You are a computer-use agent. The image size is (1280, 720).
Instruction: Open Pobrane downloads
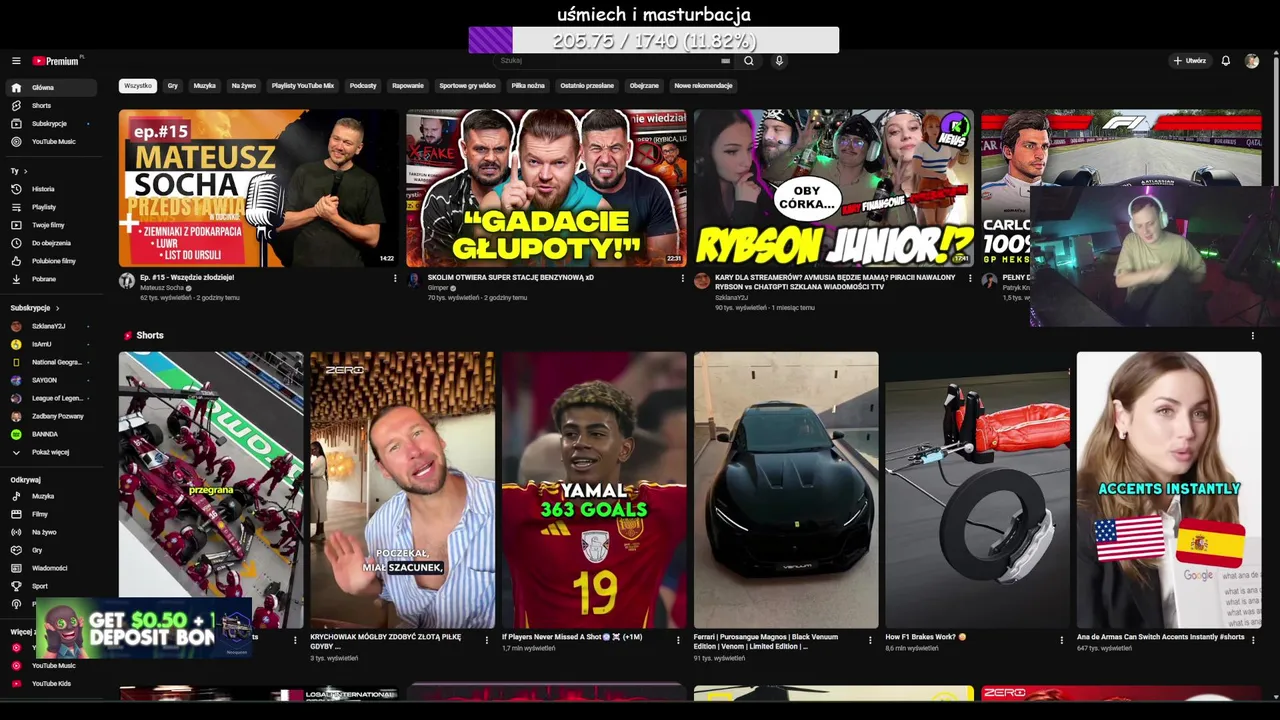[x=52, y=279]
